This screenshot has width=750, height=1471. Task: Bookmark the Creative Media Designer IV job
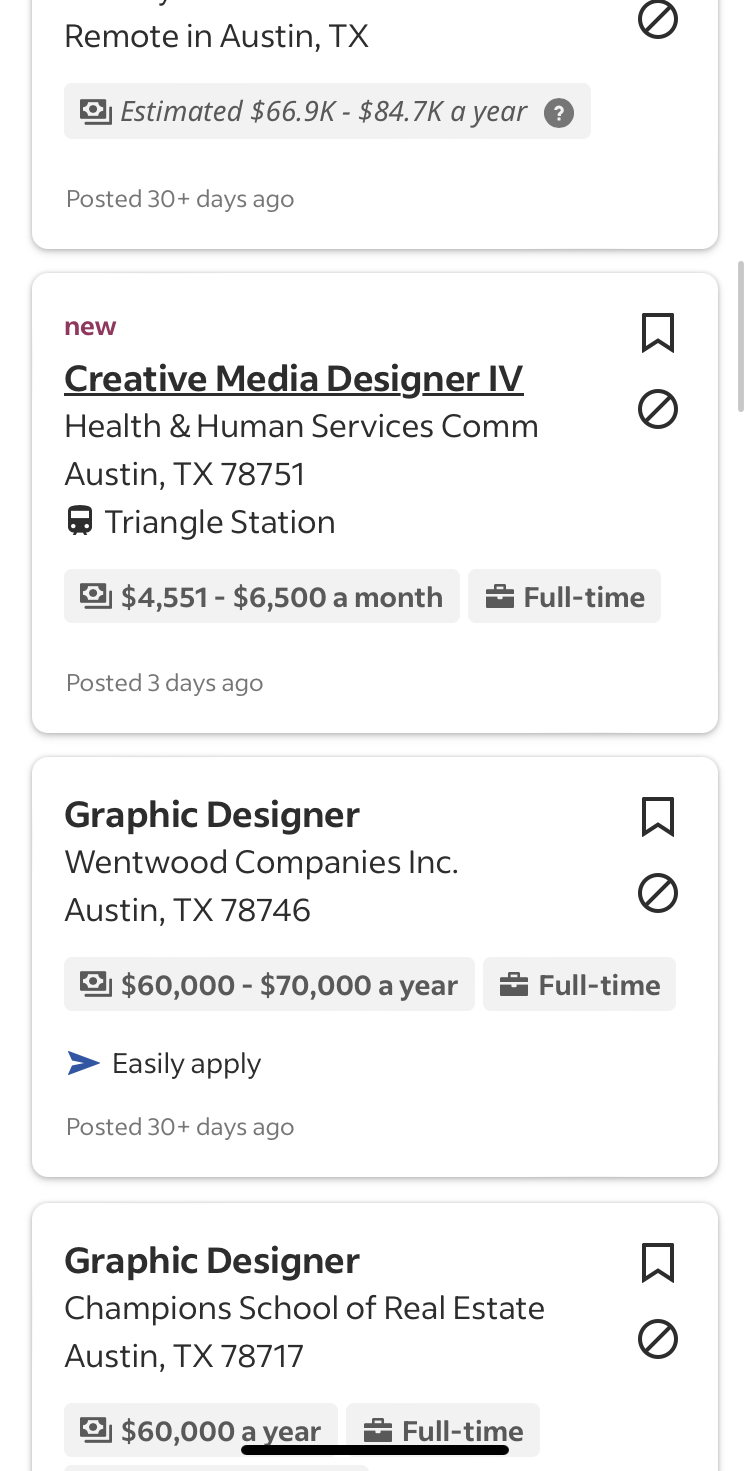(x=657, y=333)
